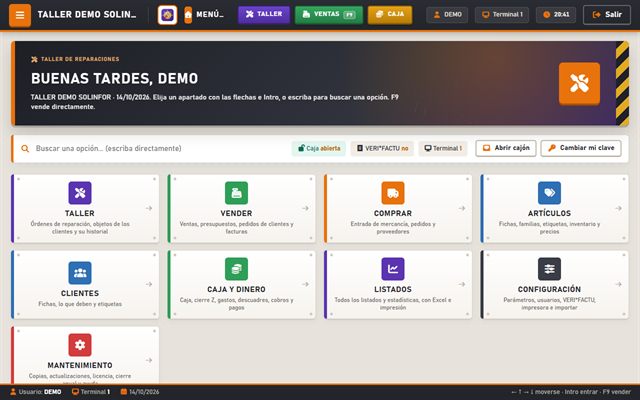Click 'Órdenes de reparación' description text
The width and height of the screenshot is (640, 400).
[x=80, y=228]
